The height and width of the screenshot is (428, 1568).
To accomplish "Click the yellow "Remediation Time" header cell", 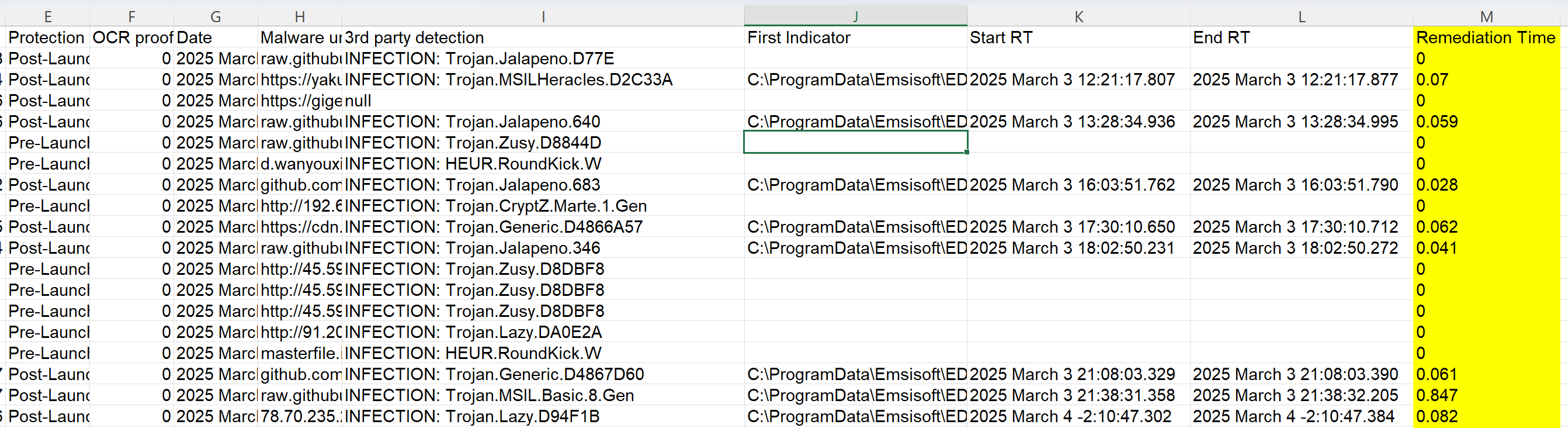I will point(1485,38).
